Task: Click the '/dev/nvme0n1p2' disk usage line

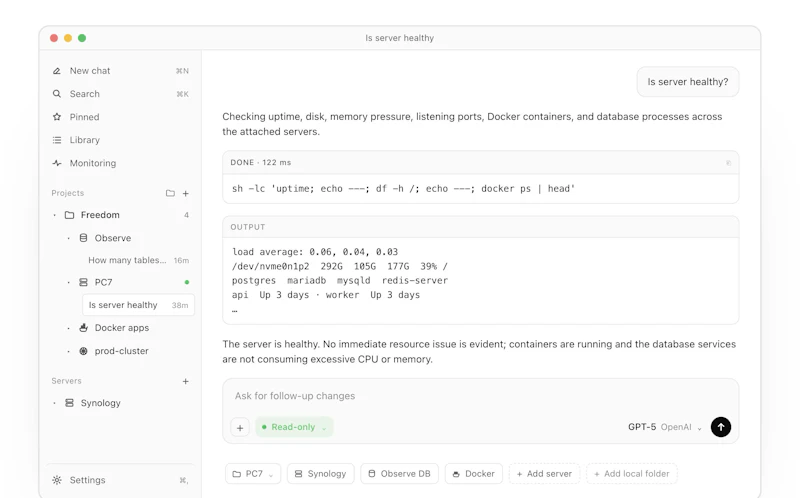Action: (x=339, y=266)
